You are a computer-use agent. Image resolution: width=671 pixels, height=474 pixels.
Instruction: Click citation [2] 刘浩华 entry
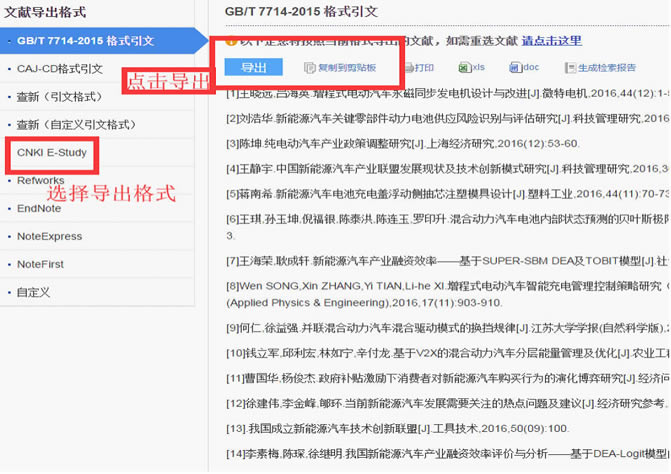point(448,118)
